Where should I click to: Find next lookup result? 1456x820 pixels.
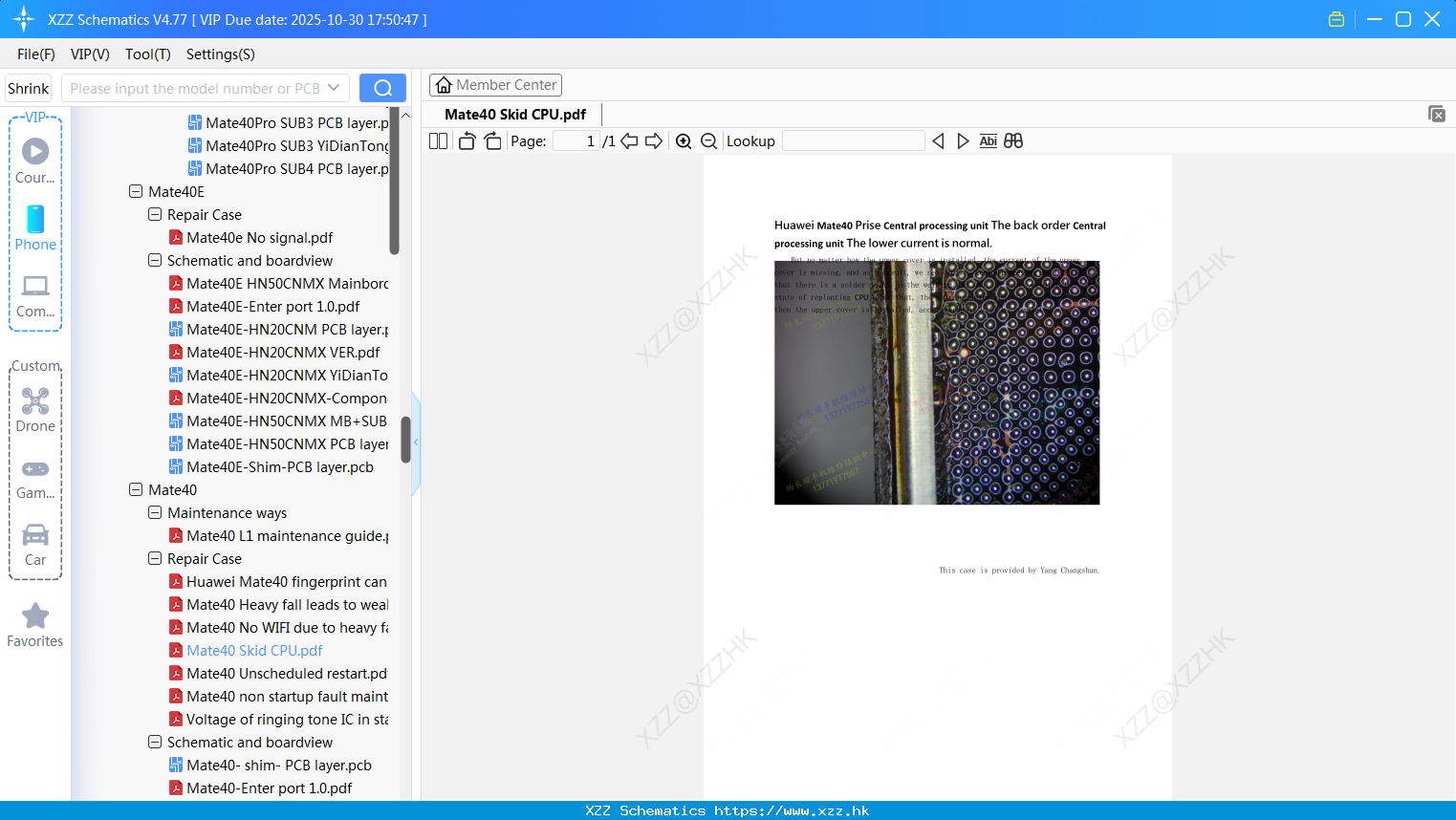click(963, 140)
